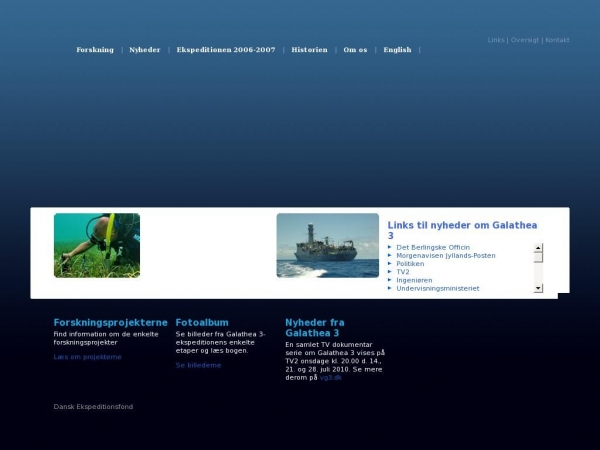Open the Kontakt link
This screenshot has width=600, height=450.
pos(557,40)
